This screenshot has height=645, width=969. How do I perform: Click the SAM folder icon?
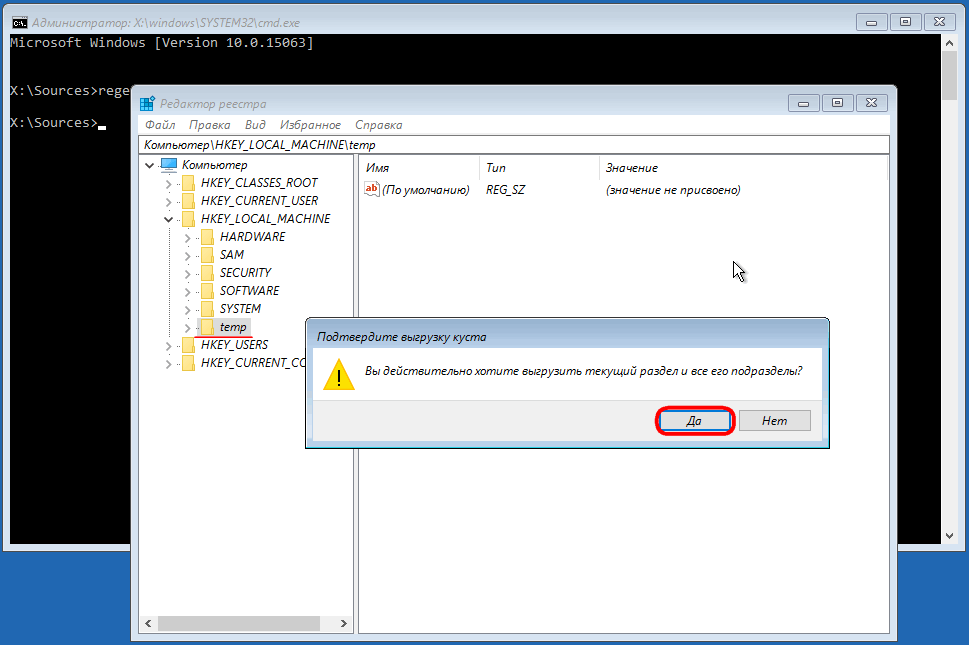pyautogui.click(x=208, y=255)
